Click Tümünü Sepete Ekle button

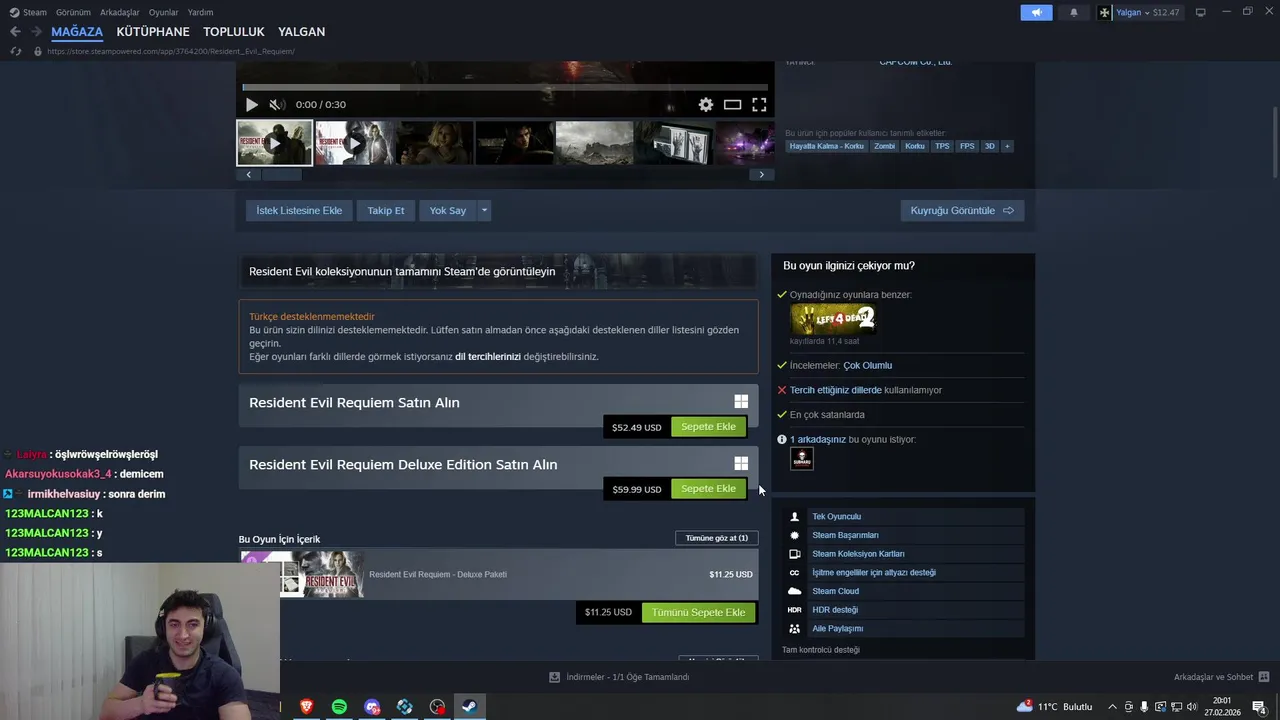[698, 612]
